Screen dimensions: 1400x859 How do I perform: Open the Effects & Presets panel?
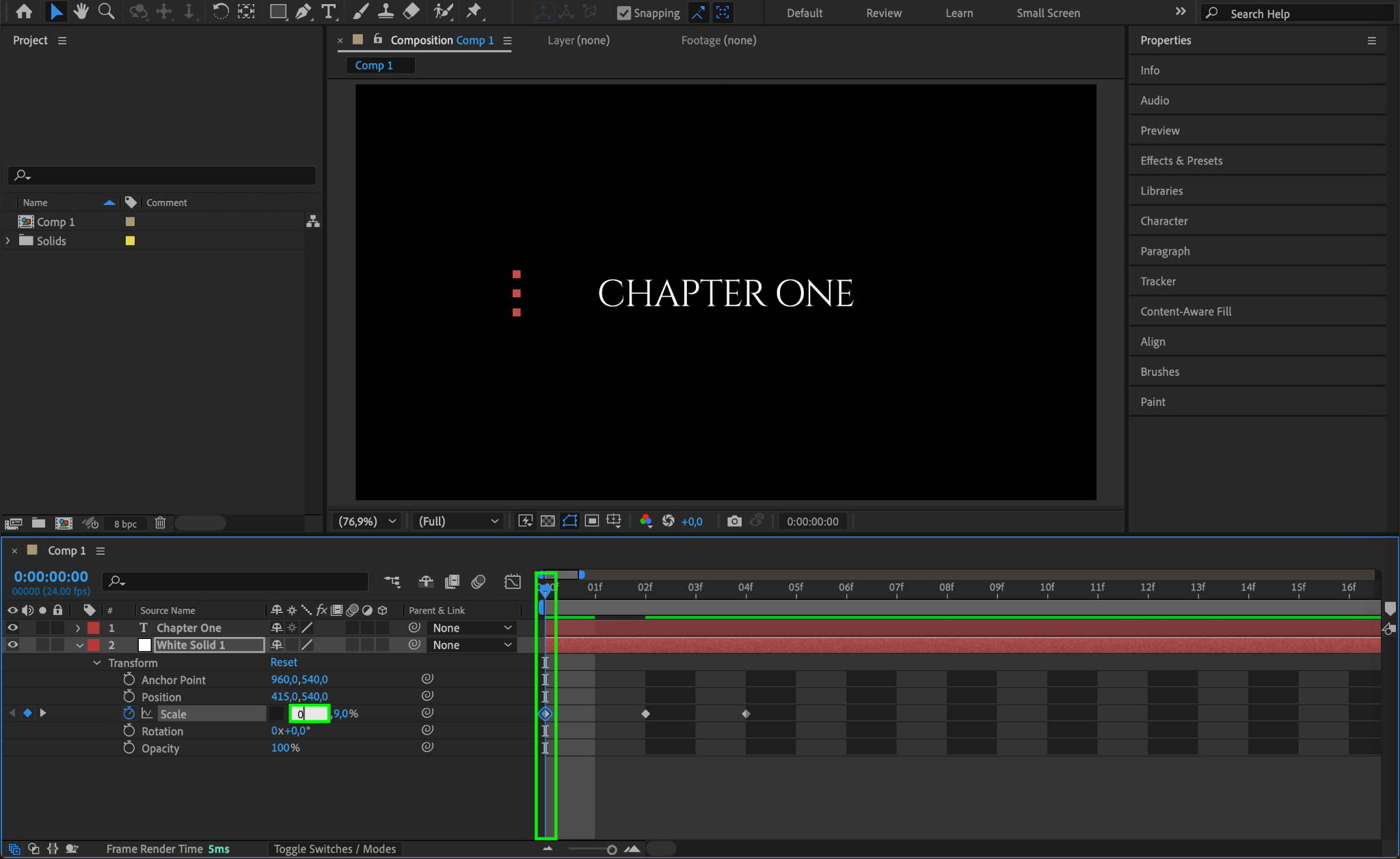(1181, 161)
